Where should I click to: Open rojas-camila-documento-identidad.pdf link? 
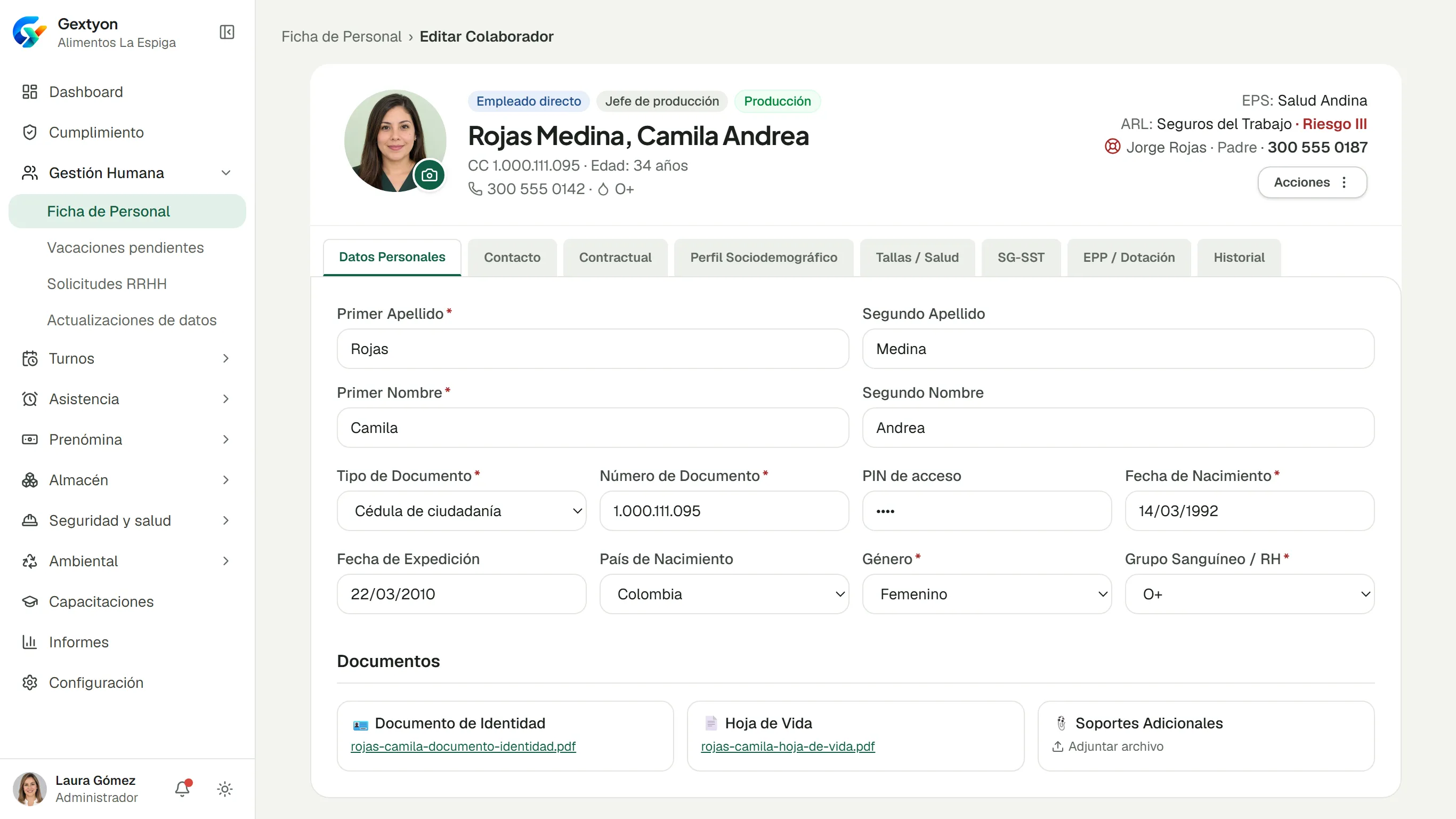point(463,746)
